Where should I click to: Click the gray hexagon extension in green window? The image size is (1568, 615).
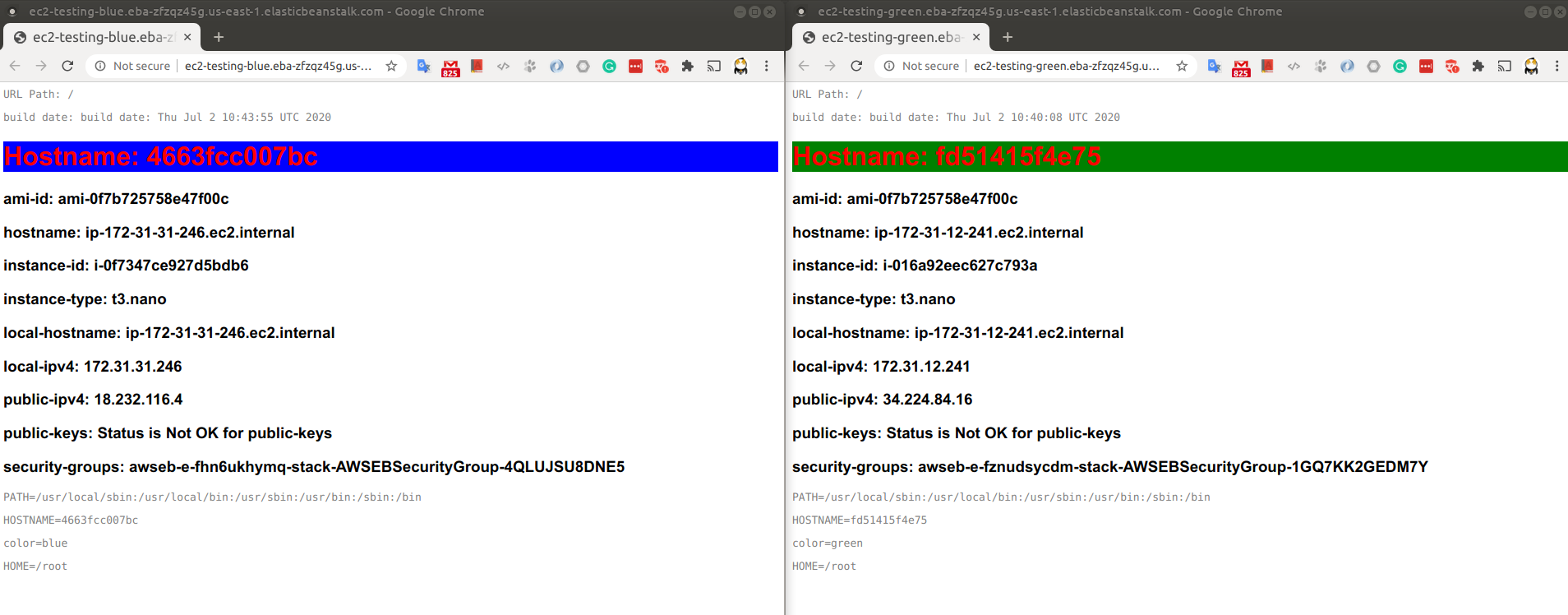click(x=1373, y=66)
